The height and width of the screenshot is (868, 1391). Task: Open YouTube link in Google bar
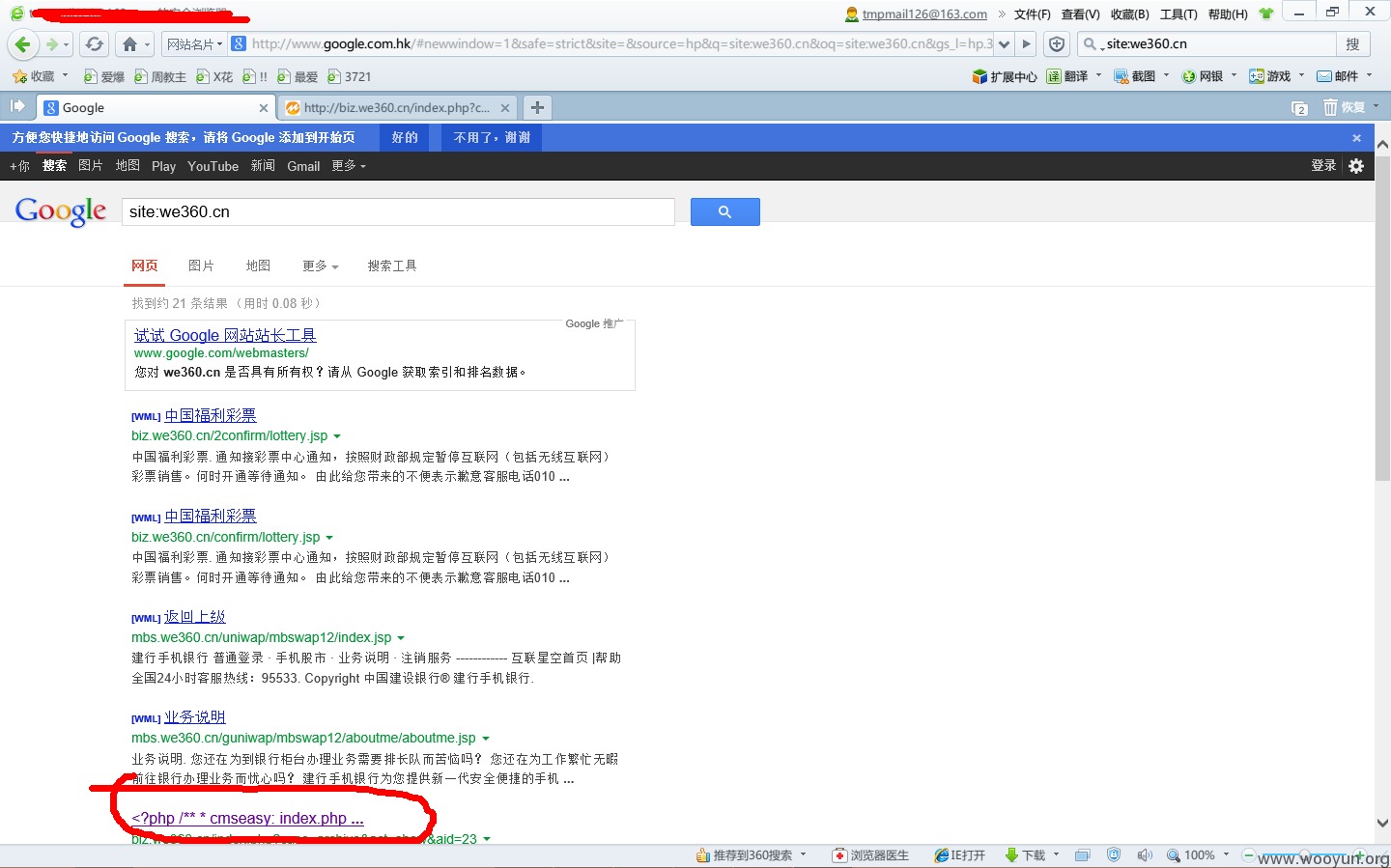coord(213,166)
